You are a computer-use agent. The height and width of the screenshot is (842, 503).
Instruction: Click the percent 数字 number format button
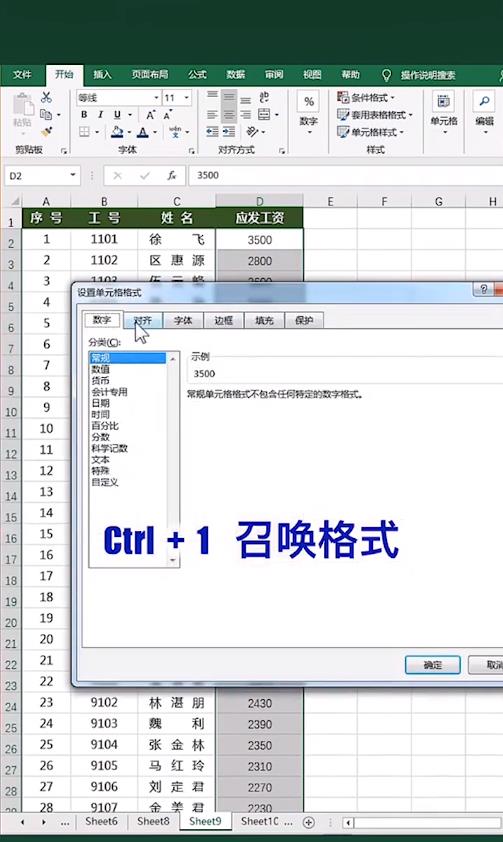[x=309, y=112]
